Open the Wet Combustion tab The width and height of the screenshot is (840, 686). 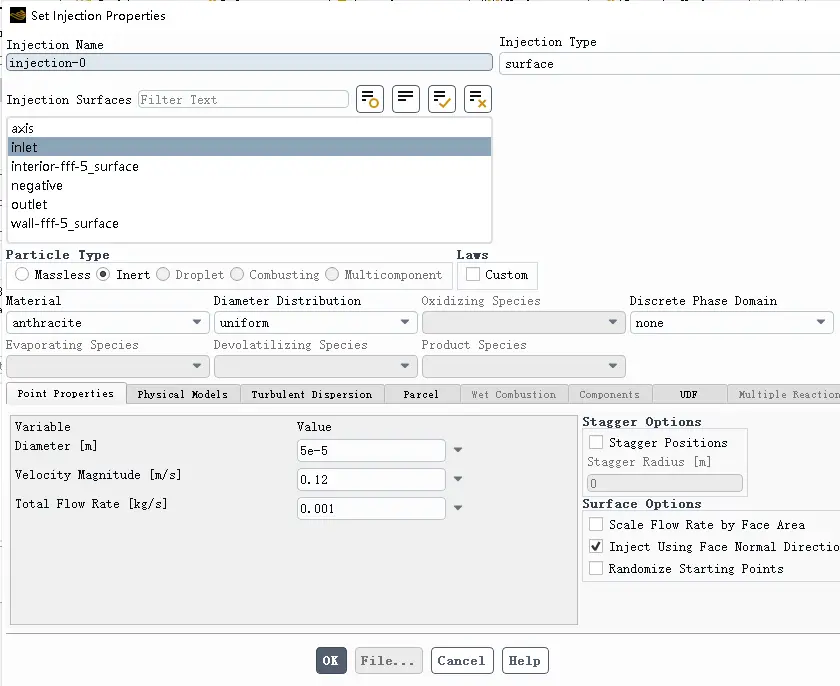514,394
